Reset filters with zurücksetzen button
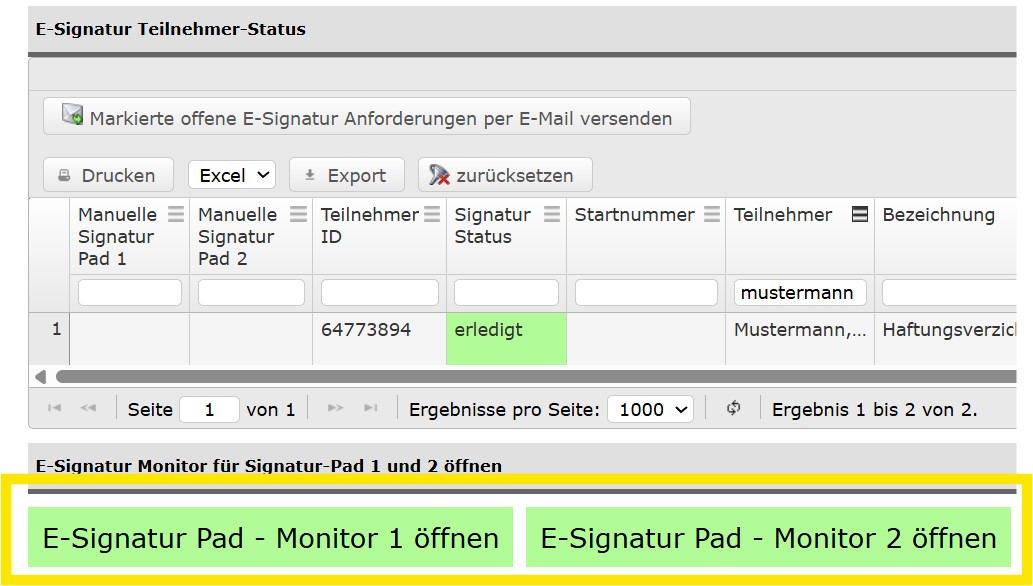The image size is (1033, 586). [x=504, y=175]
